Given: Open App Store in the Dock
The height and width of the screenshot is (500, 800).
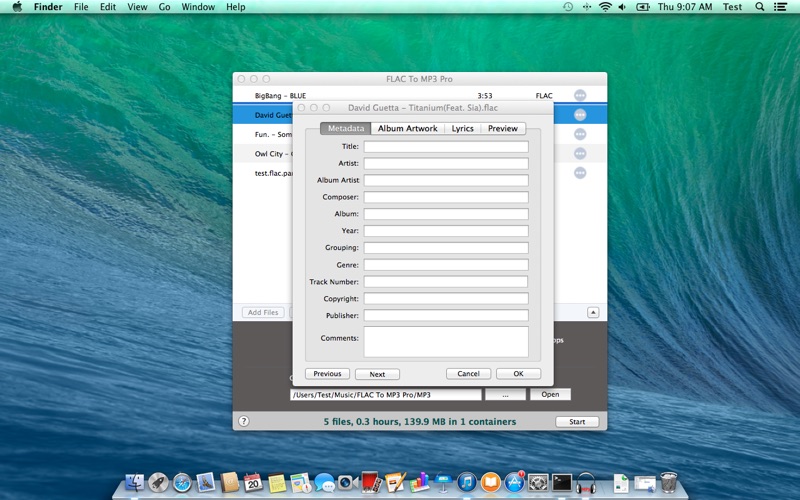Looking at the screenshot, I should (x=514, y=482).
